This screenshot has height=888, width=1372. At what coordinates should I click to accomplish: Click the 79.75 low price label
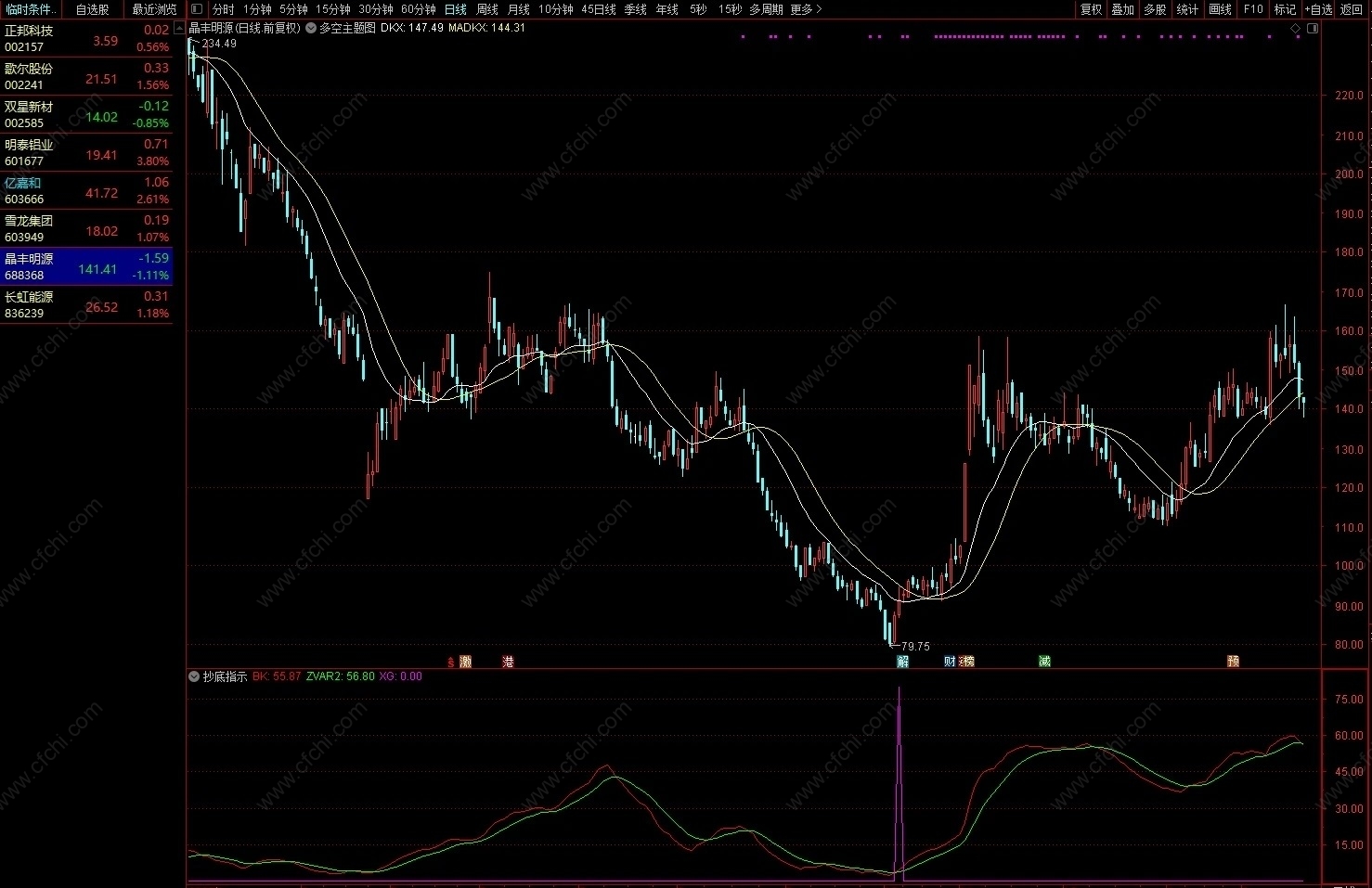tap(915, 647)
